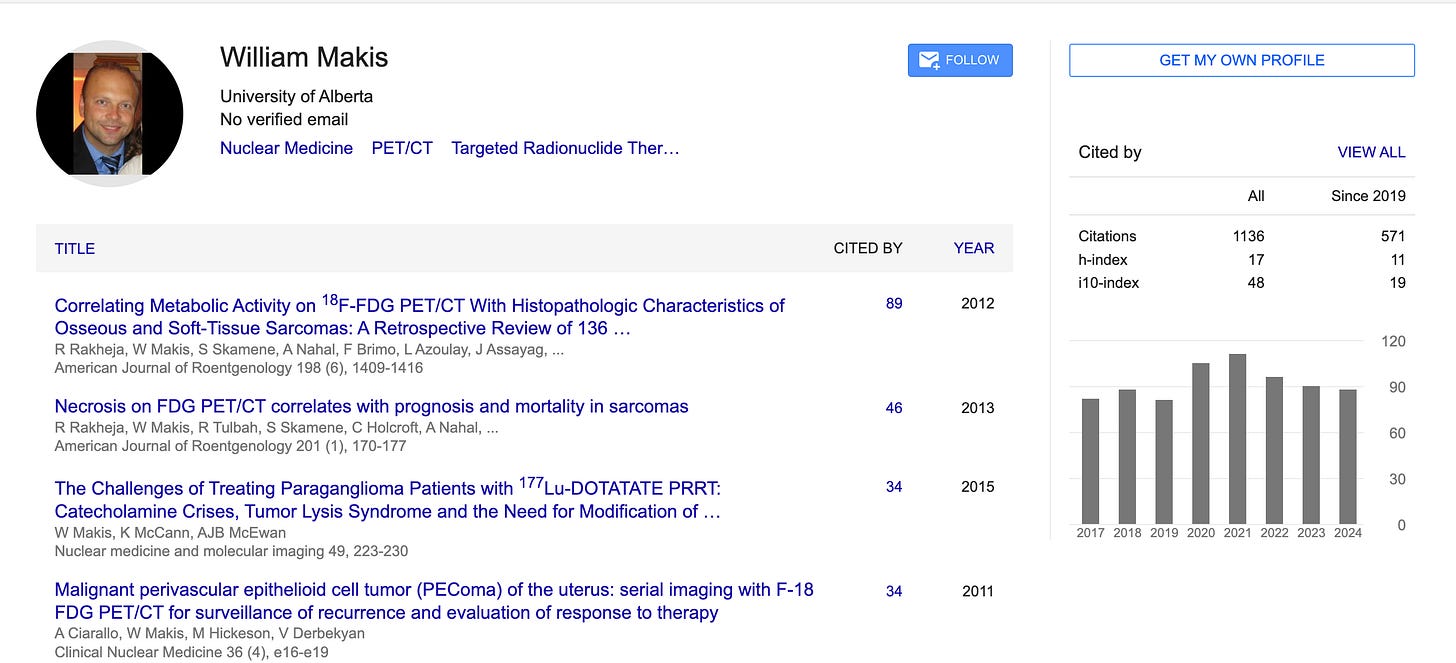Click h-index Since 2019 value 11
The image size is (1456, 663).
[1397, 259]
